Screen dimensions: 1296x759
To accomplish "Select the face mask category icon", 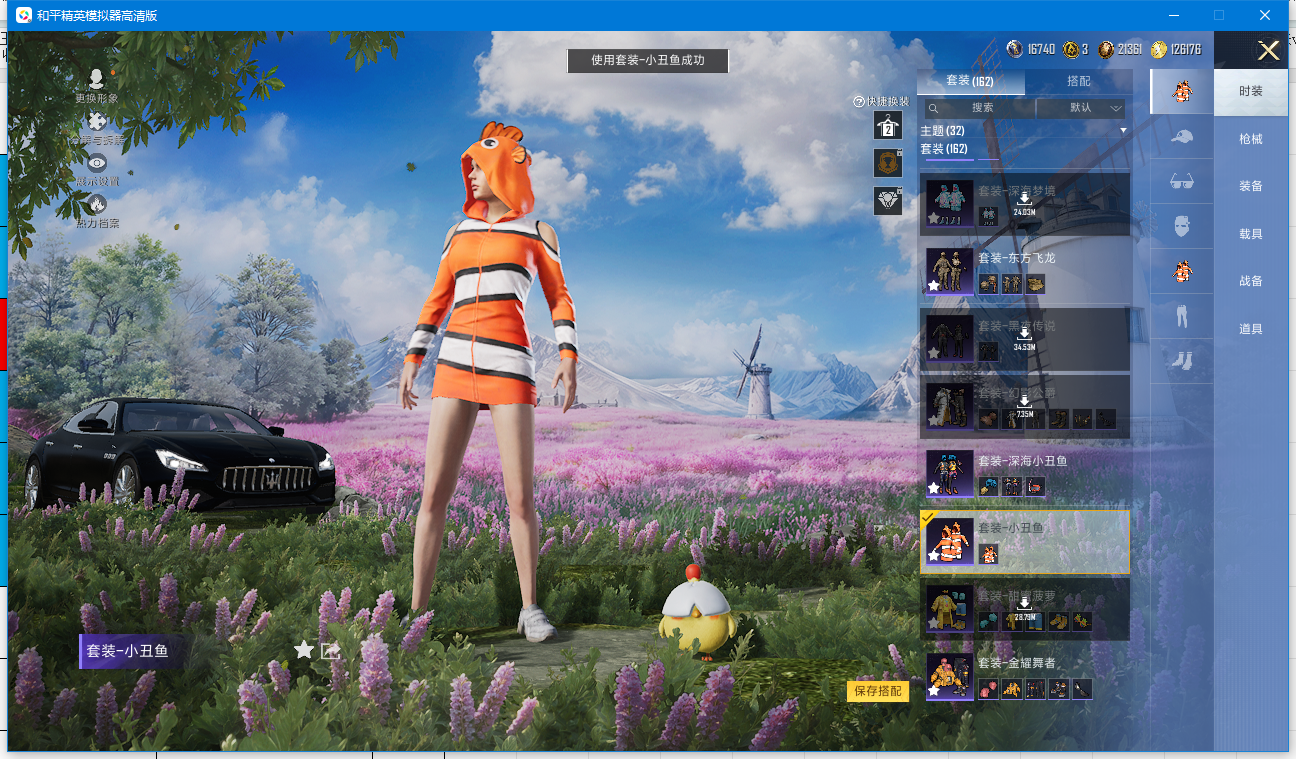I will pos(1181,226).
